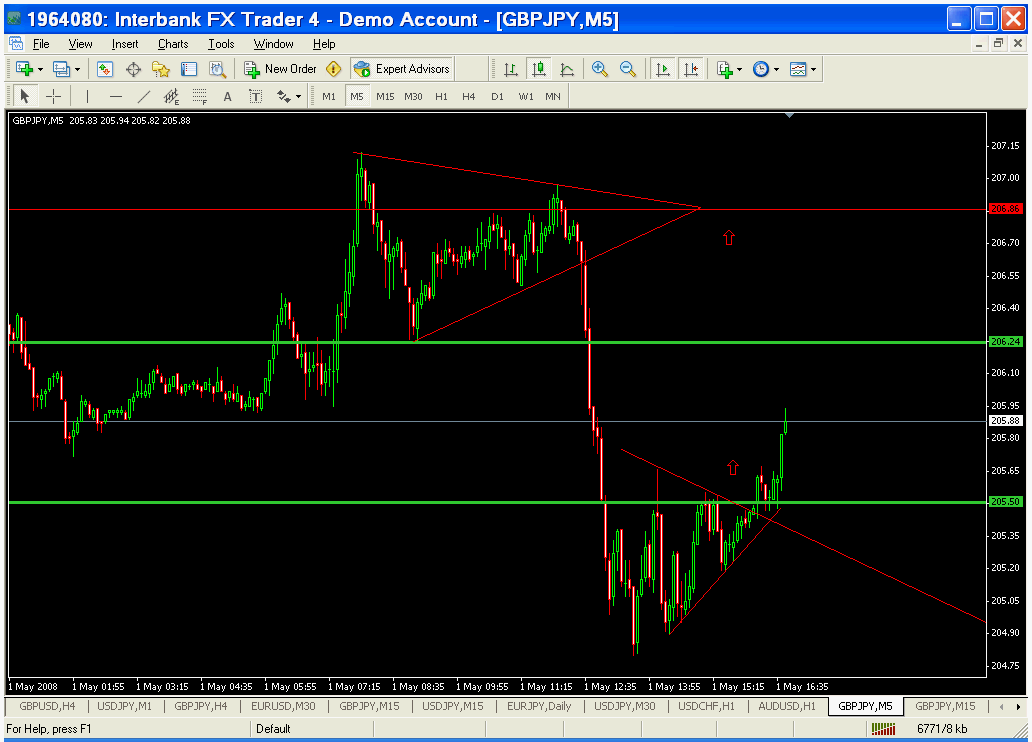This screenshot has height=742, width=1032.
Task: Open the Charts menu
Action: click(x=173, y=44)
